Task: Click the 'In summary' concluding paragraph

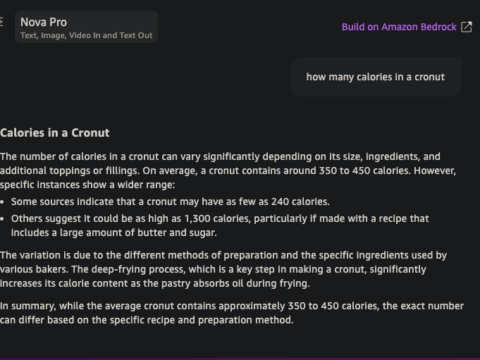Action: point(232,313)
